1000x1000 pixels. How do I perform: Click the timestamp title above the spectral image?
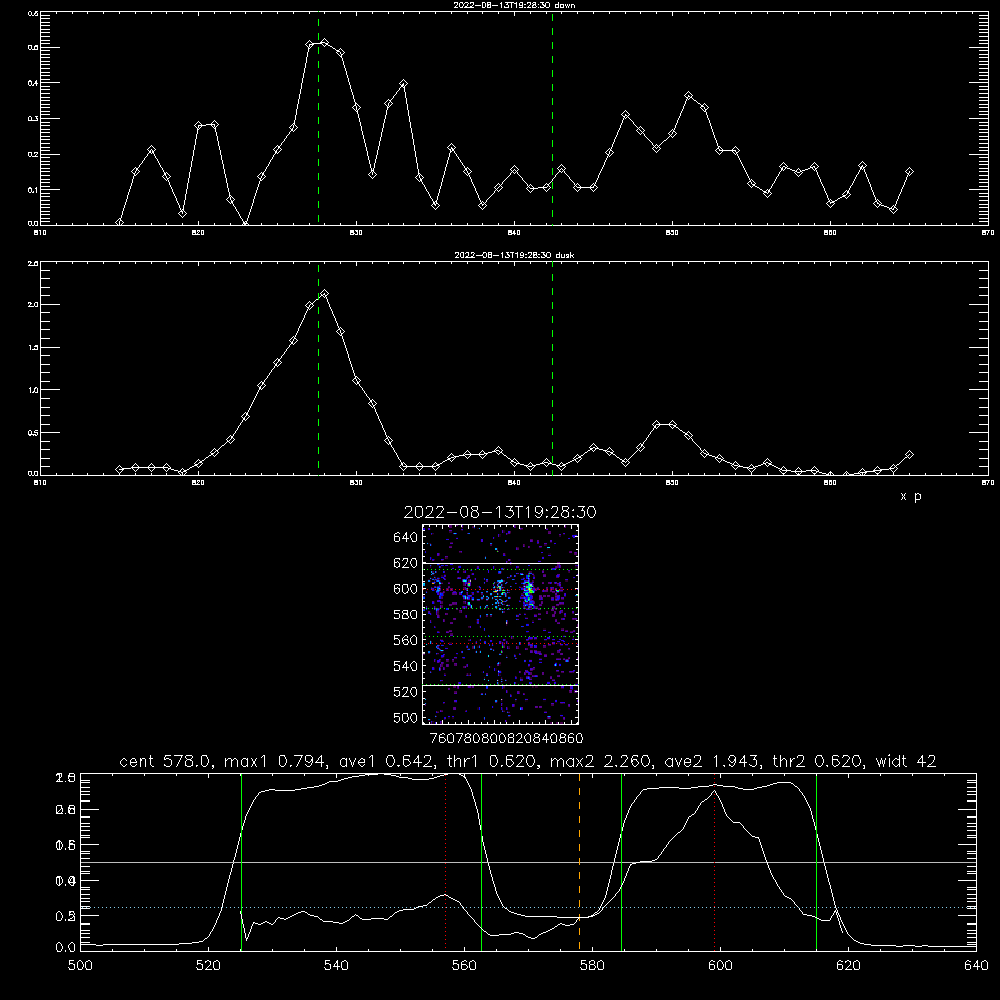500,512
